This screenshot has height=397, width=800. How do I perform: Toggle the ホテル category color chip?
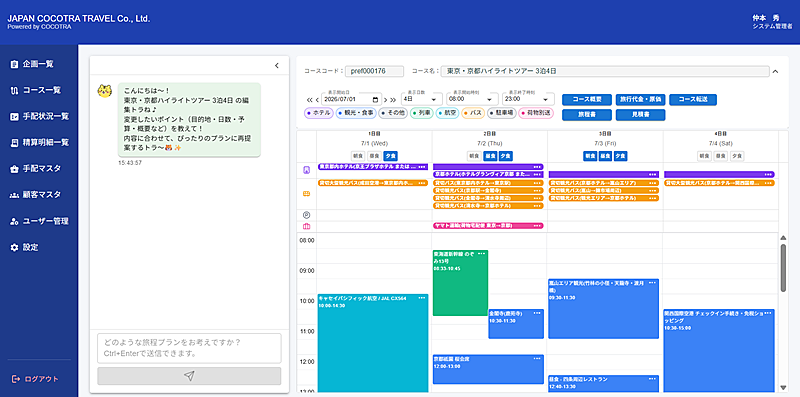pos(318,113)
